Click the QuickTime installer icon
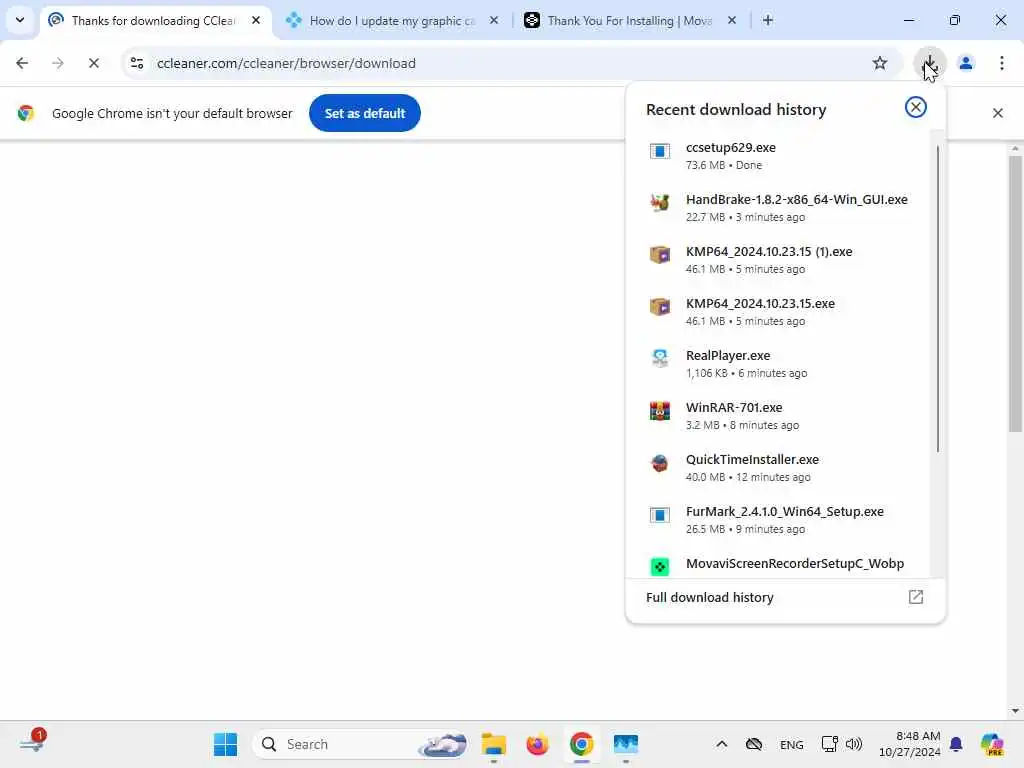Screen dimensions: 1024x768 coord(660,463)
